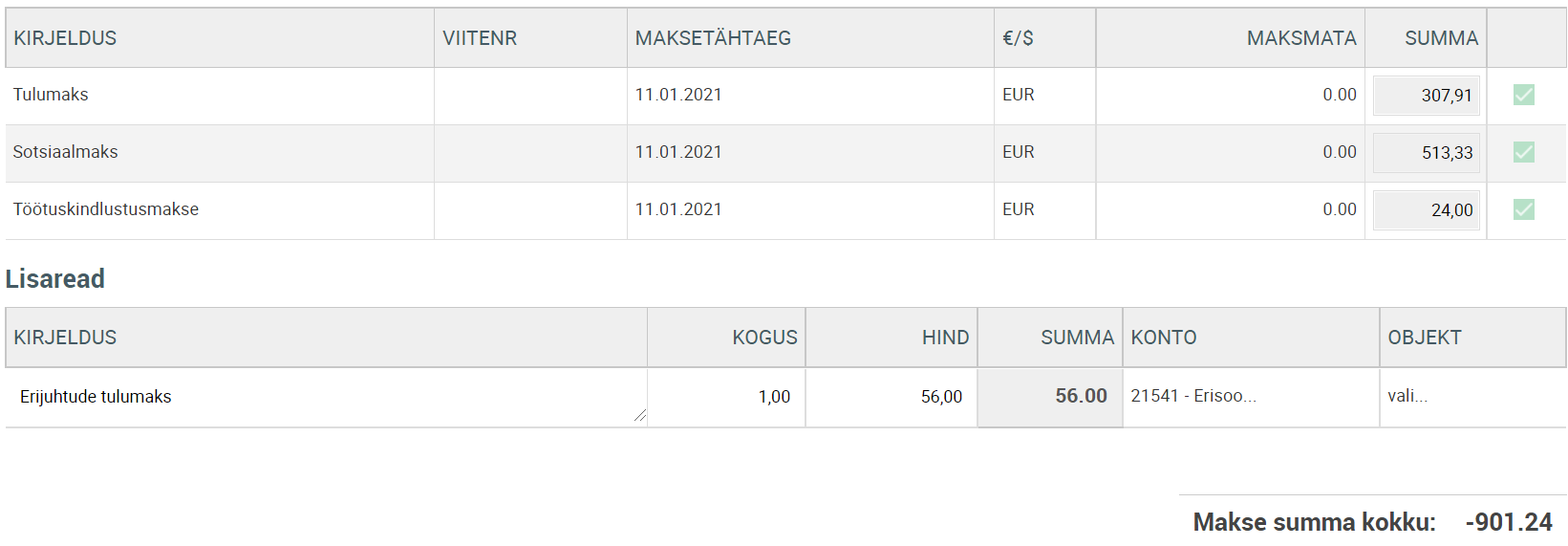Screen dimensions: 1568x546
Task: Click the Tulumaks row description
Action: click(x=51, y=95)
